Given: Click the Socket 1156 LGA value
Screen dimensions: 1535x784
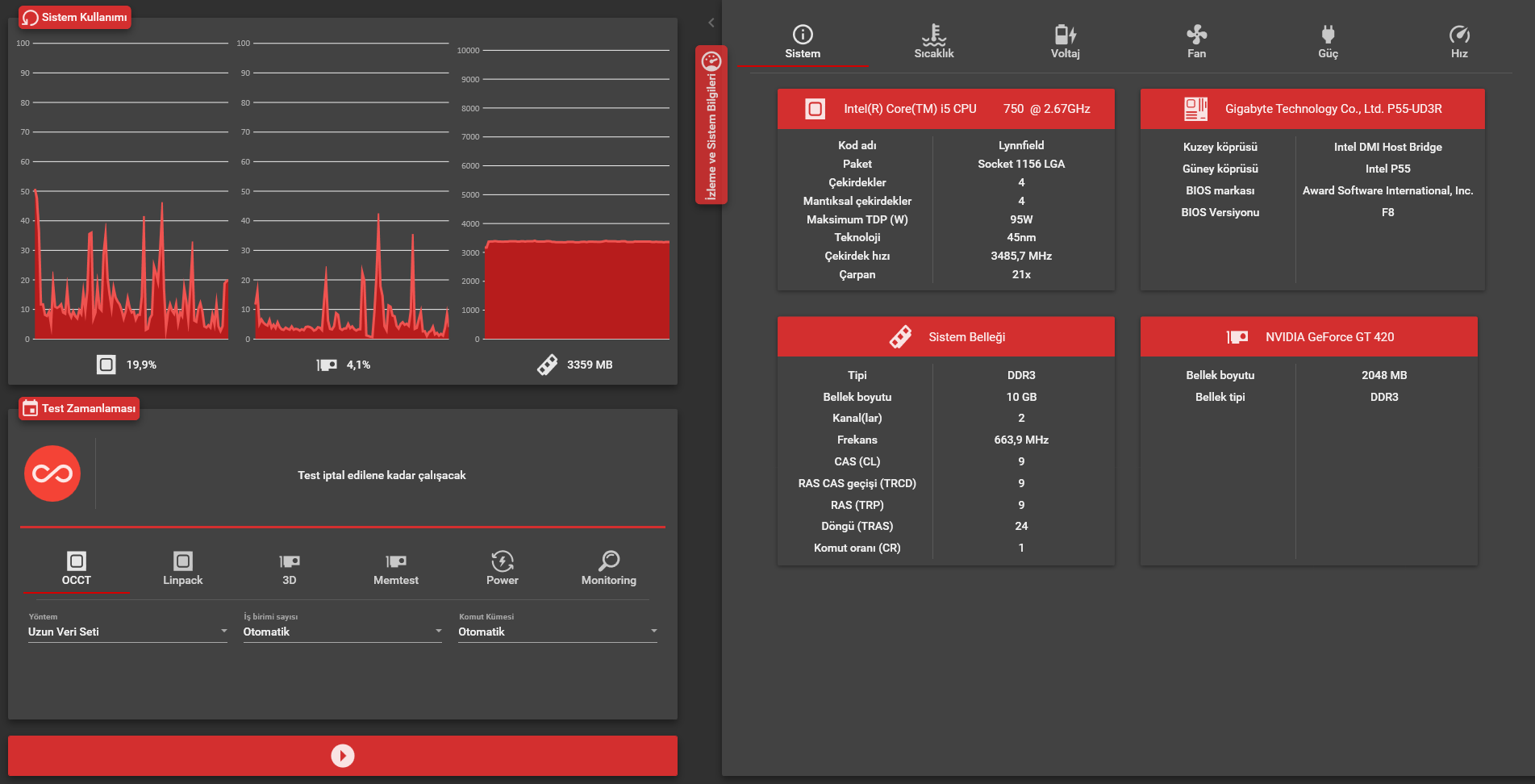Looking at the screenshot, I should click(1021, 164).
